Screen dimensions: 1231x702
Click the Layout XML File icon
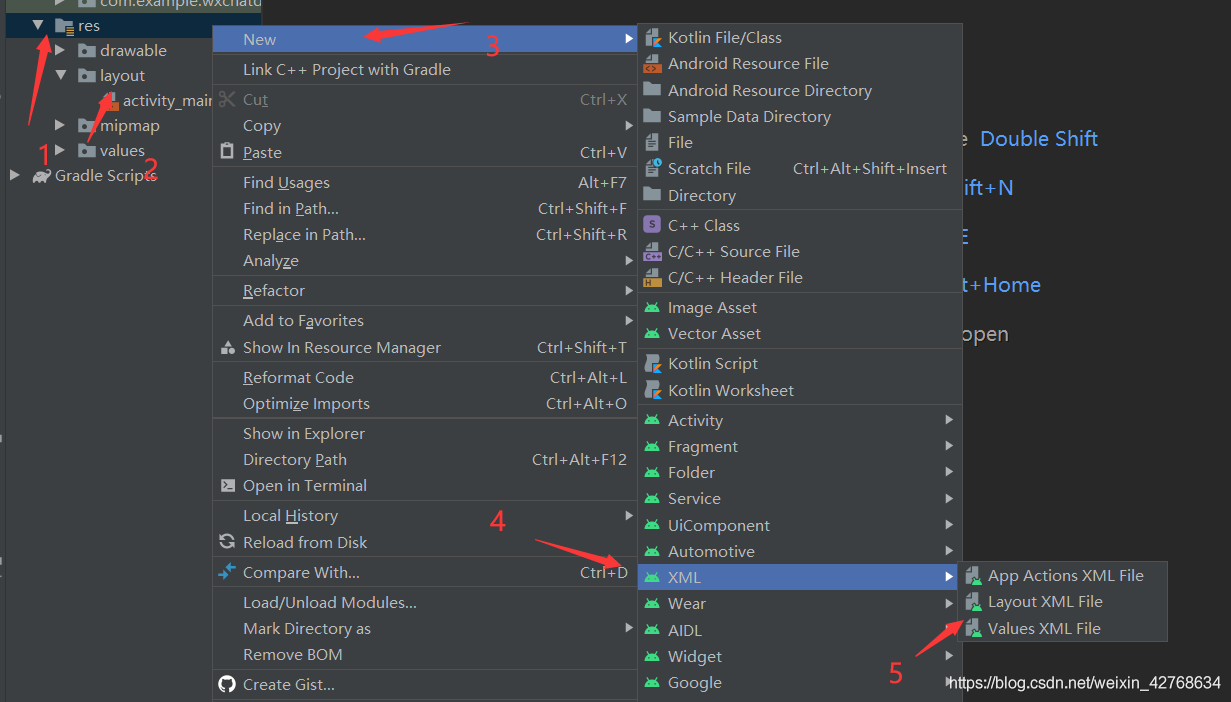pyautogui.click(x=973, y=602)
